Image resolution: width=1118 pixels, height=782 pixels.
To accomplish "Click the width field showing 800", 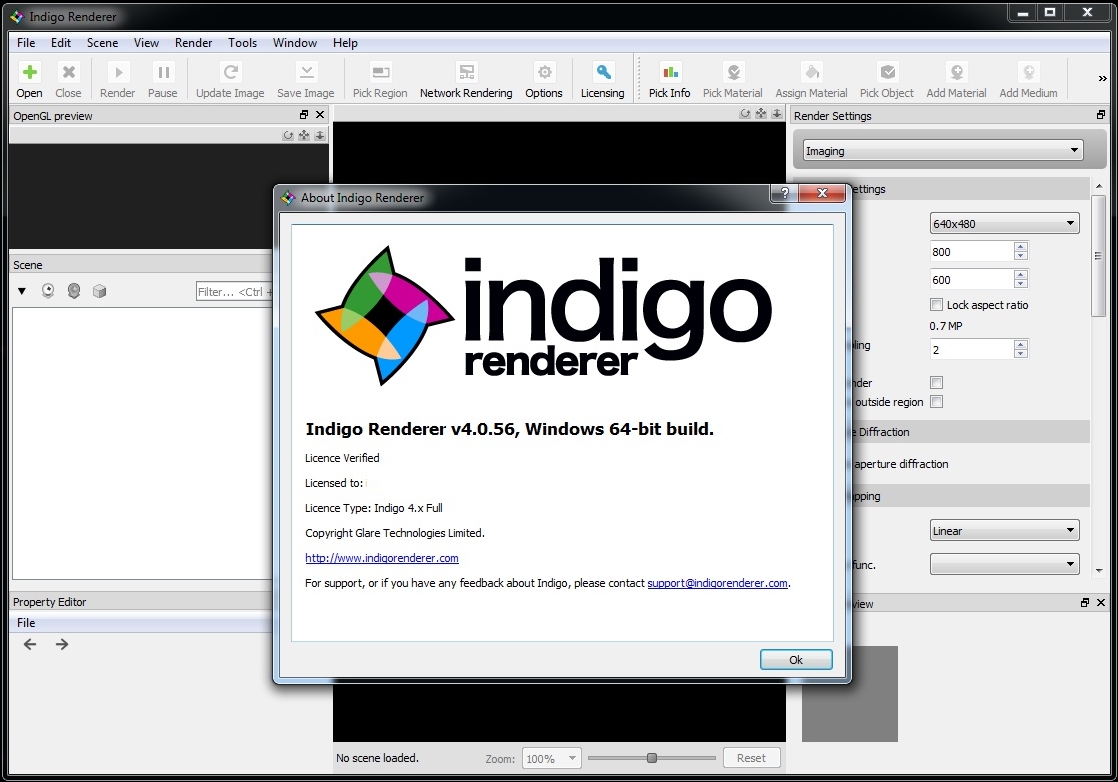I will pyautogui.click(x=972, y=252).
